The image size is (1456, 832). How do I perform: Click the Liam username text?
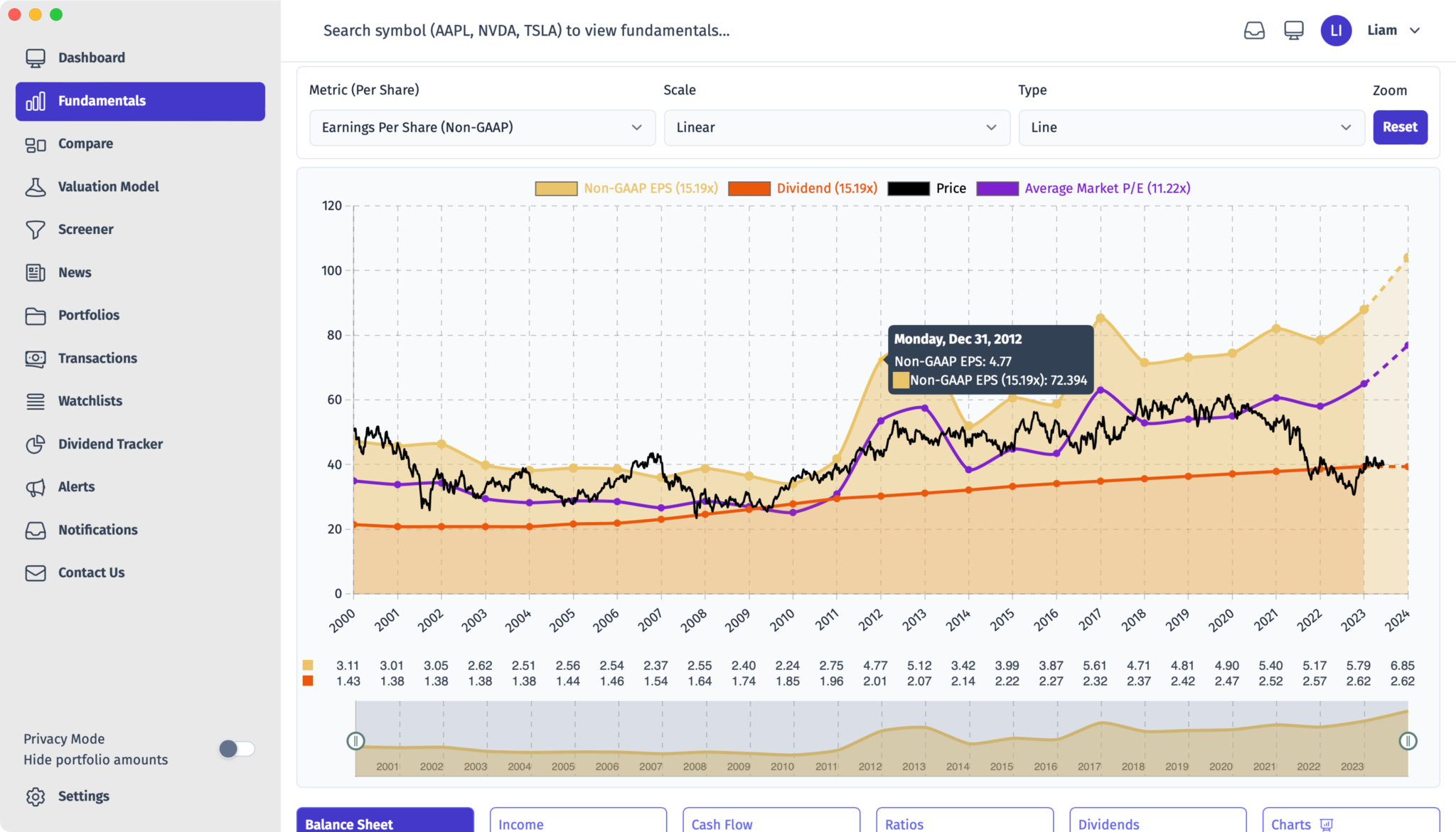pyautogui.click(x=1382, y=31)
